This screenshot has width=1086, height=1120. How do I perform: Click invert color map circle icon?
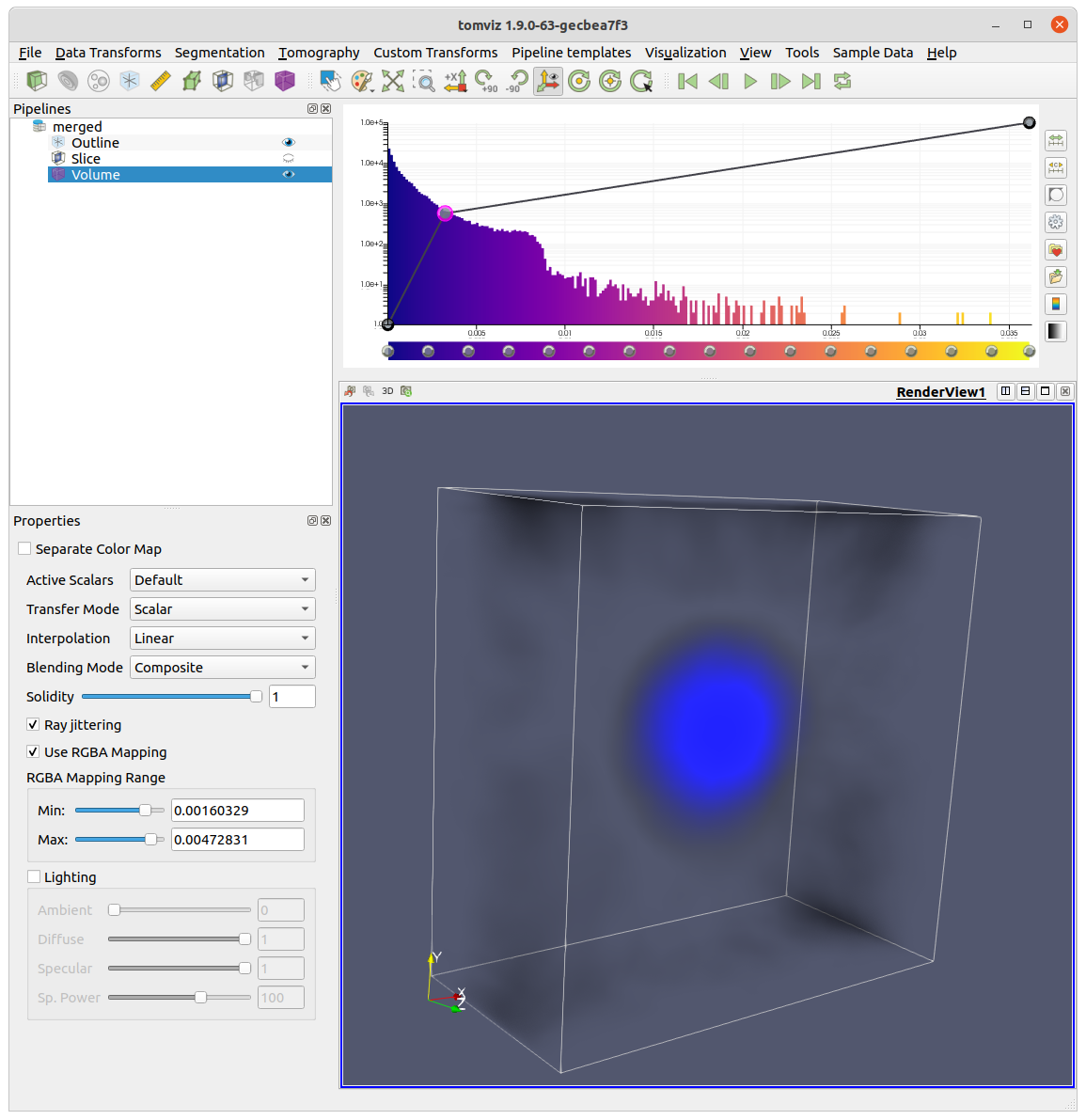[1056, 195]
